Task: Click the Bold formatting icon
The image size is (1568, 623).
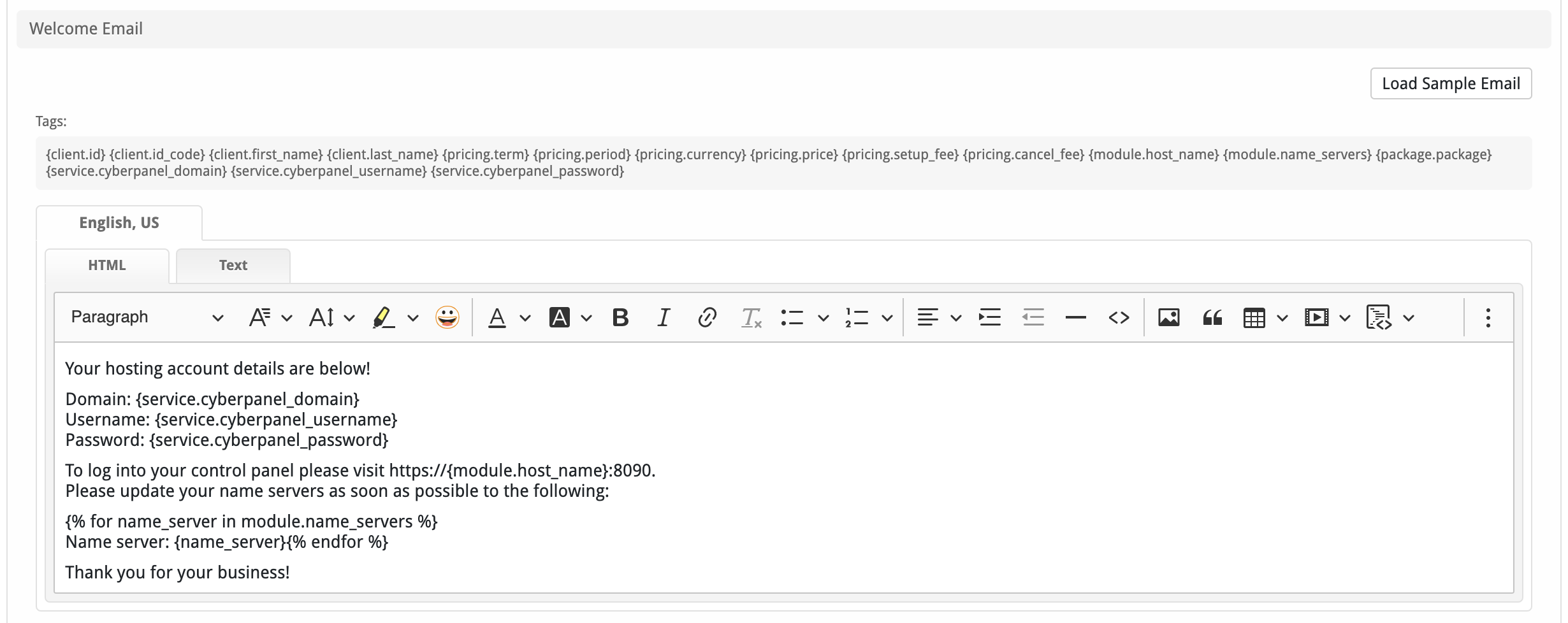Action: 620,317
